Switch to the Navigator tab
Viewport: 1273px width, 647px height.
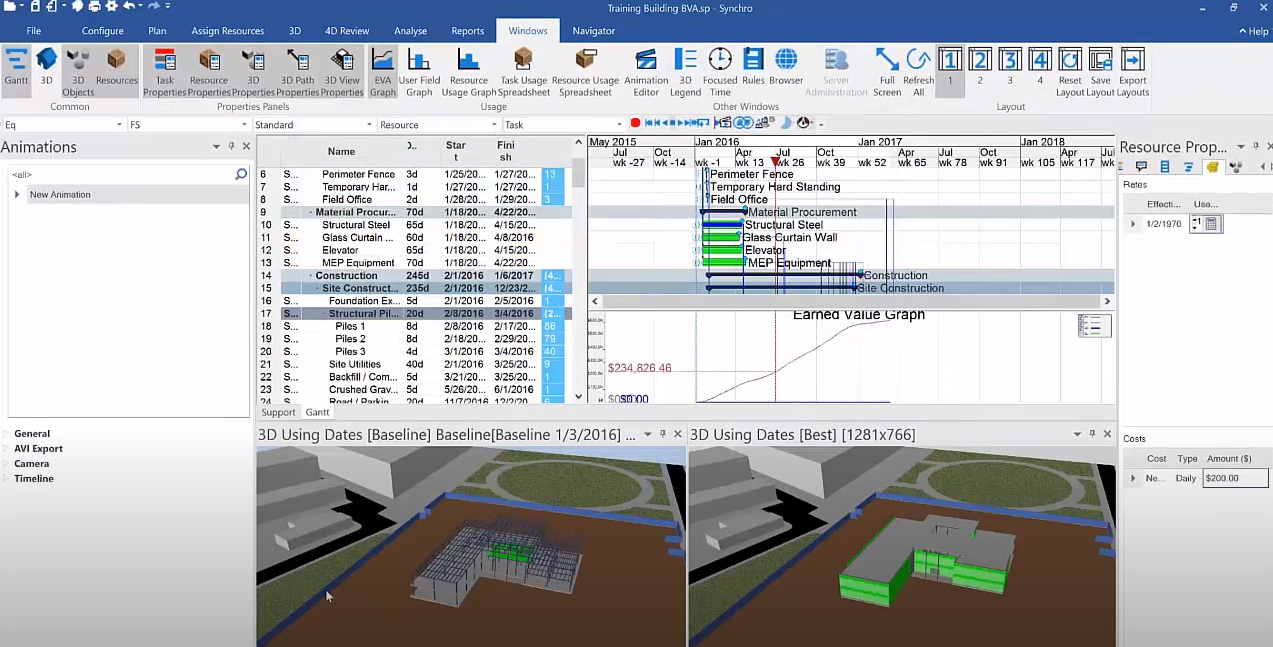[594, 31]
